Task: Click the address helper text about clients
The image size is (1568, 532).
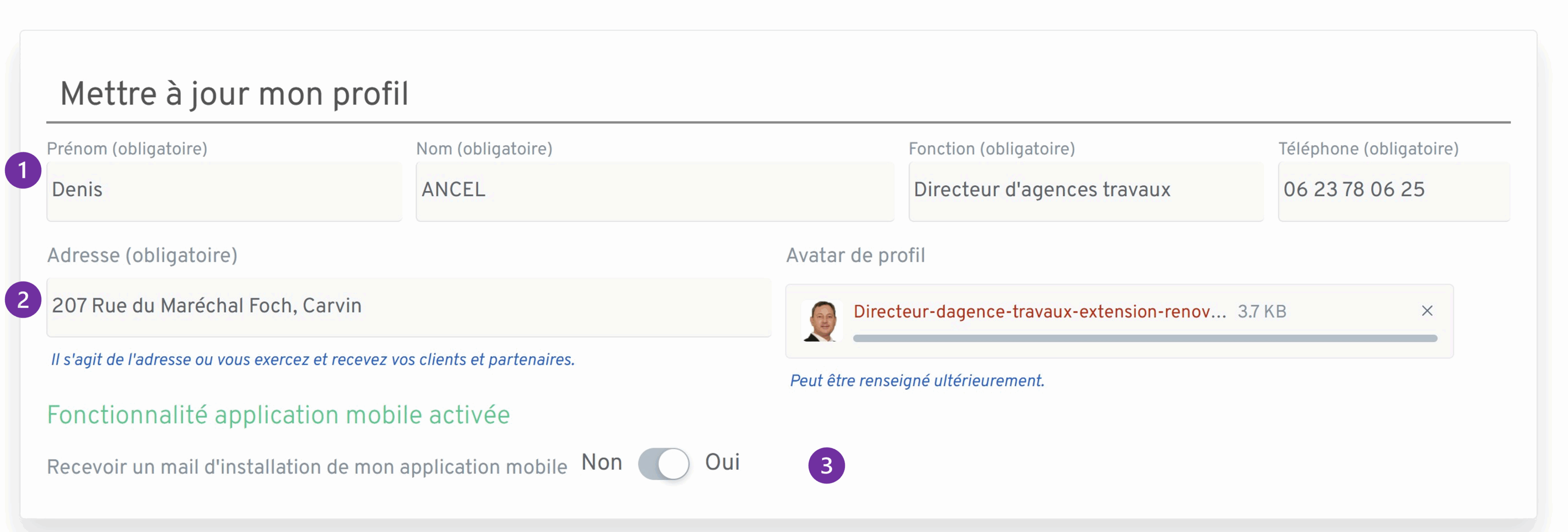Action: point(312,360)
